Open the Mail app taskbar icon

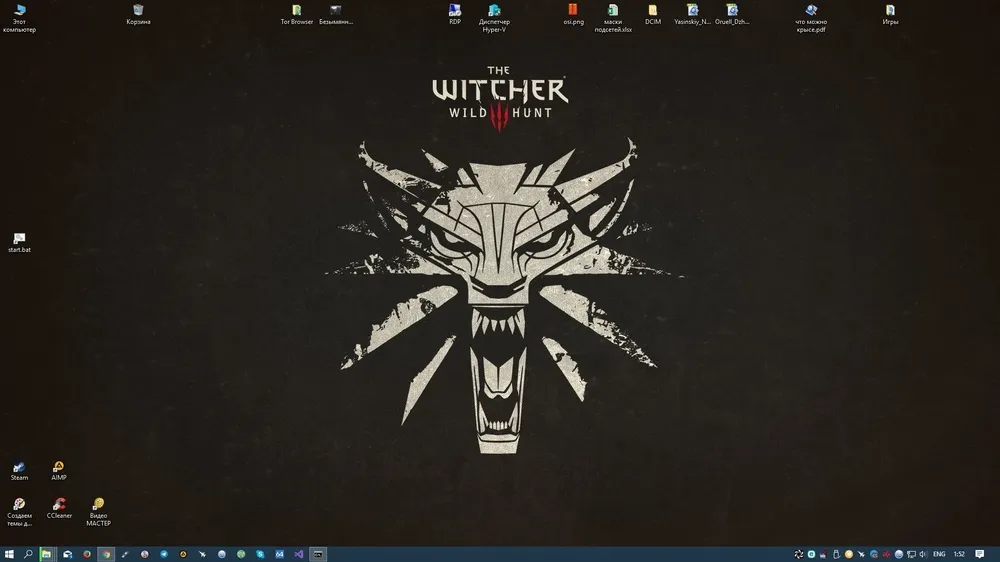(x=67, y=554)
